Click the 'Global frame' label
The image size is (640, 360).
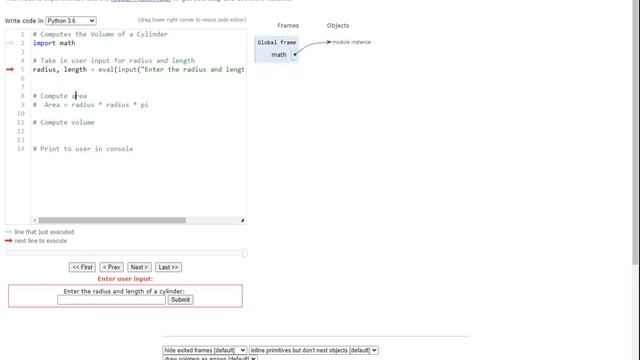276,42
